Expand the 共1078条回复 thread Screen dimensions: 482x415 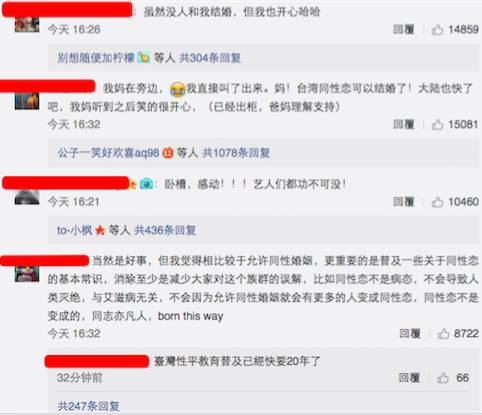(x=236, y=153)
